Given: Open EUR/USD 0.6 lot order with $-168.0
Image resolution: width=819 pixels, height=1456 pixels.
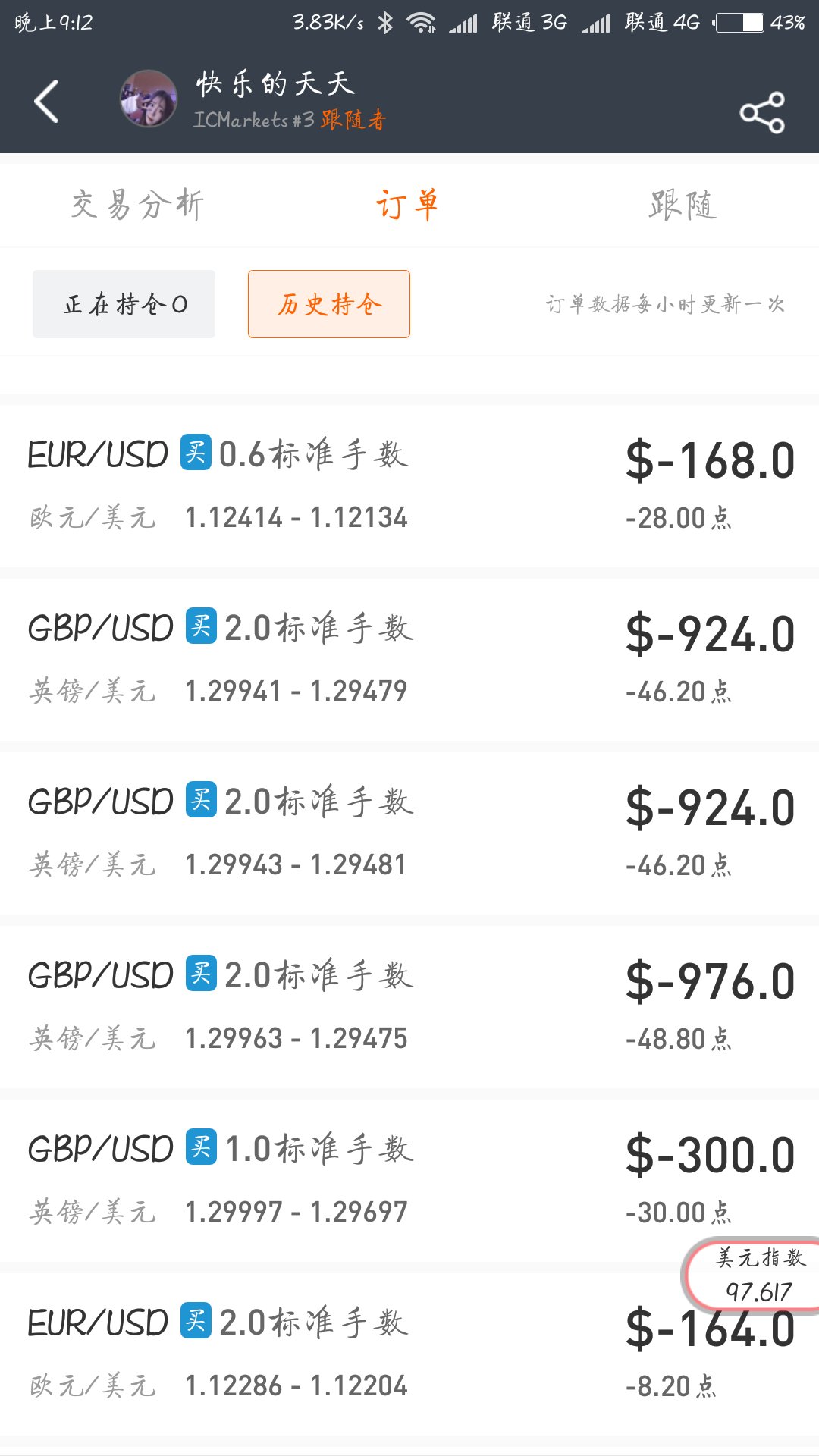Looking at the screenshot, I should (x=409, y=486).
